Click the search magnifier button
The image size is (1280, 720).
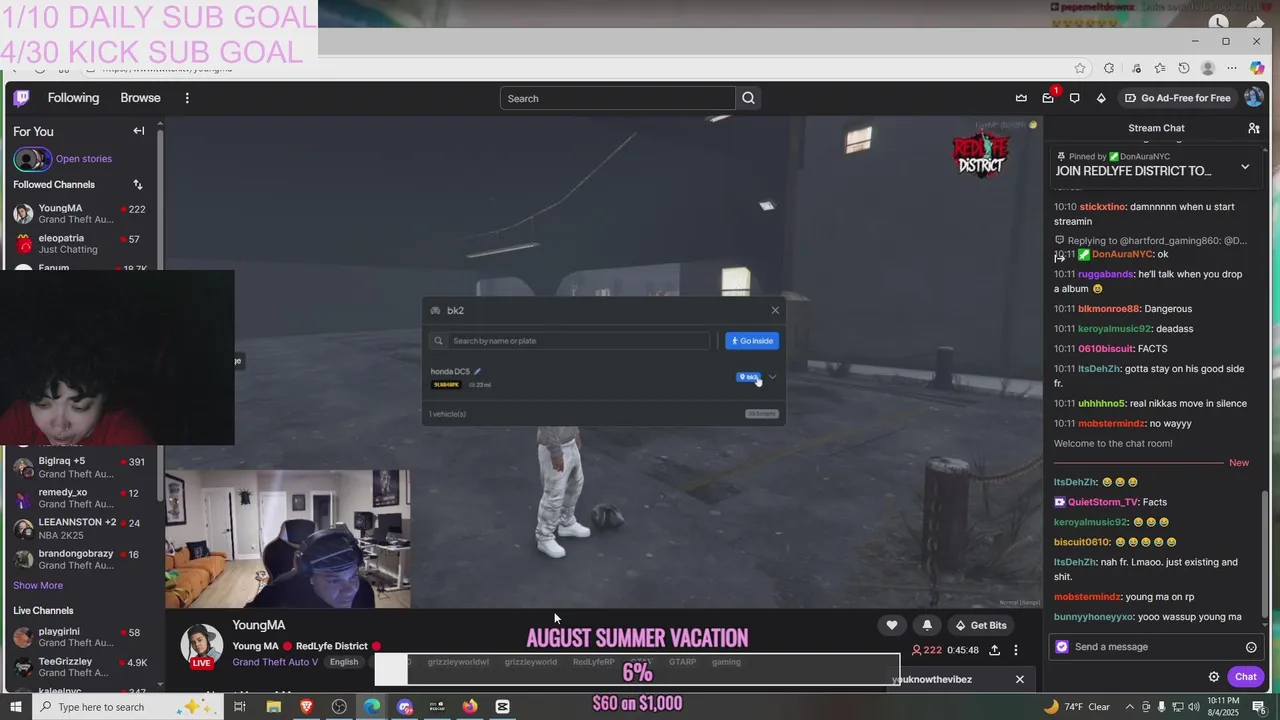coord(748,98)
